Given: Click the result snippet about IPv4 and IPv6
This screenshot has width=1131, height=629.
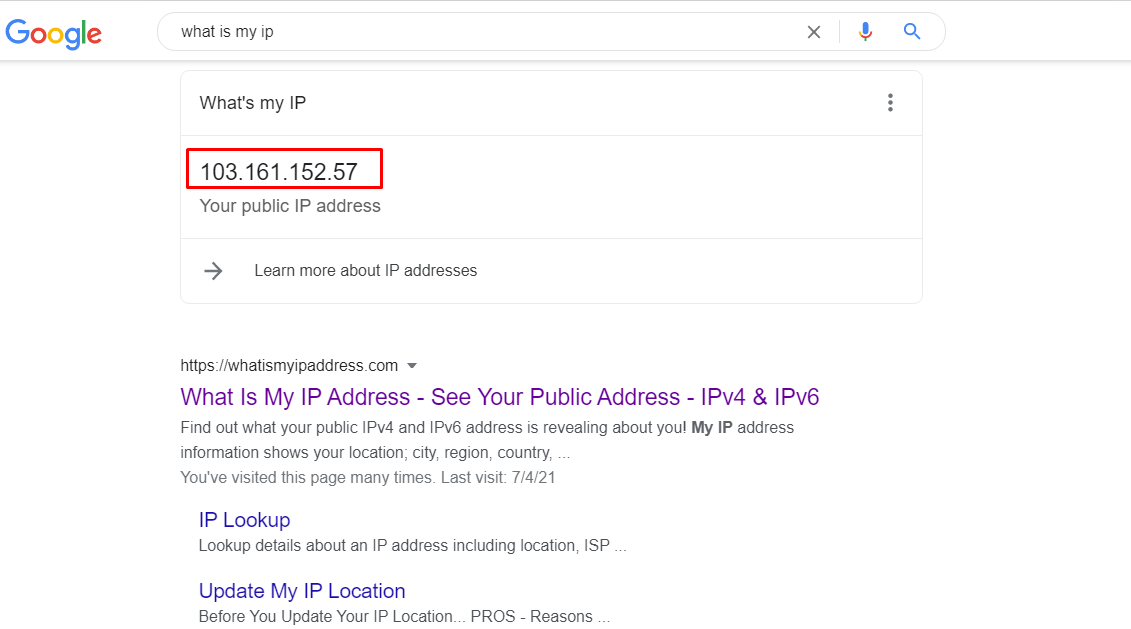Looking at the screenshot, I should click(486, 439).
